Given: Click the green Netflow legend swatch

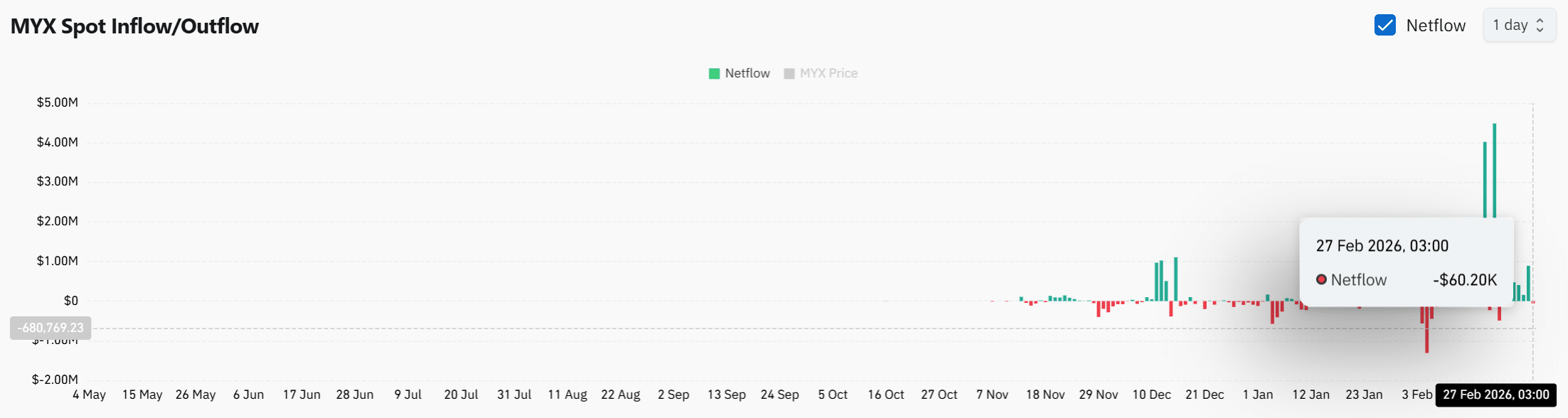Looking at the screenshot, I should point(713,73).
